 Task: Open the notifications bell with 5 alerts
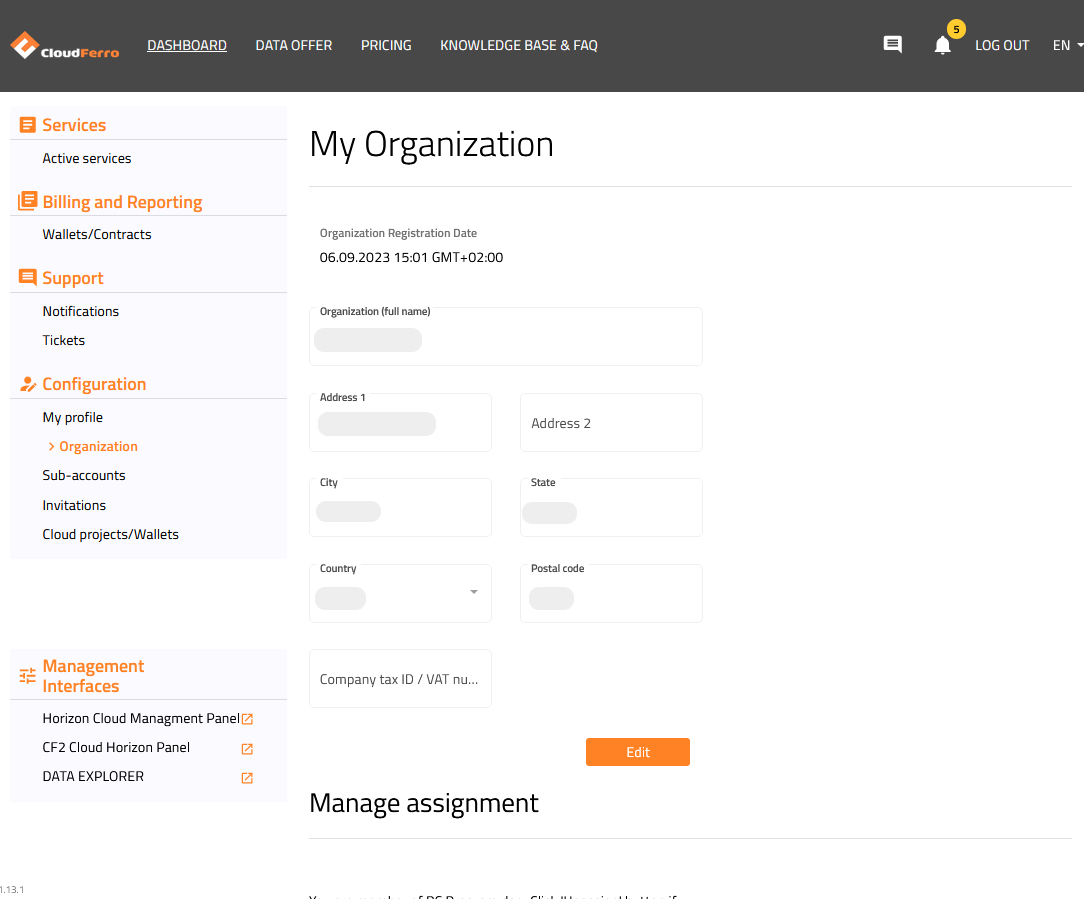click(x=941, y=45)
